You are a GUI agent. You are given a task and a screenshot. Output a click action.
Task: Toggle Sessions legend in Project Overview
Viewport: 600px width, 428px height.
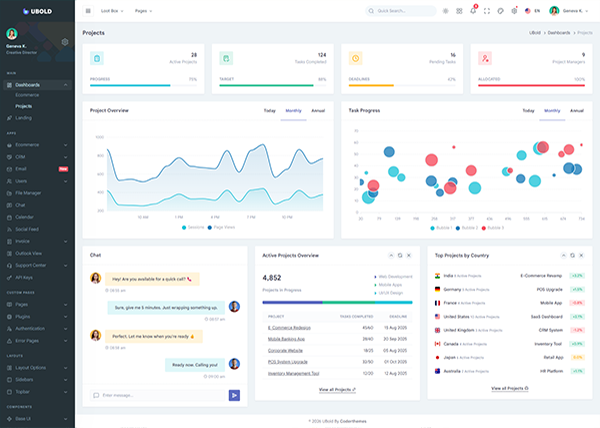[x=194, y=227]
